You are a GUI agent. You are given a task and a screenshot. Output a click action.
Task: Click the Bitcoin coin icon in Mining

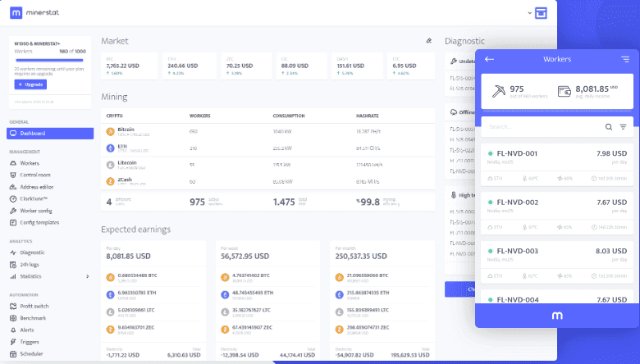110,131
